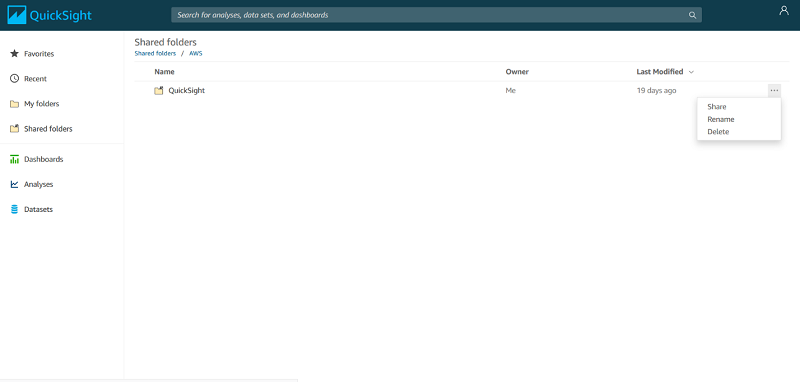This screenshot has height=382, width=800.
Task: Toggle the Last Modified sort arrow
Action: click(x=691, y=72)
